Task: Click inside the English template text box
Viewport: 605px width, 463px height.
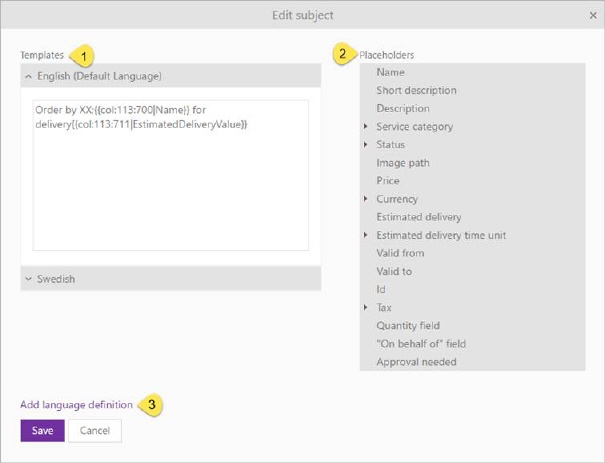Action: click(170, 190)
